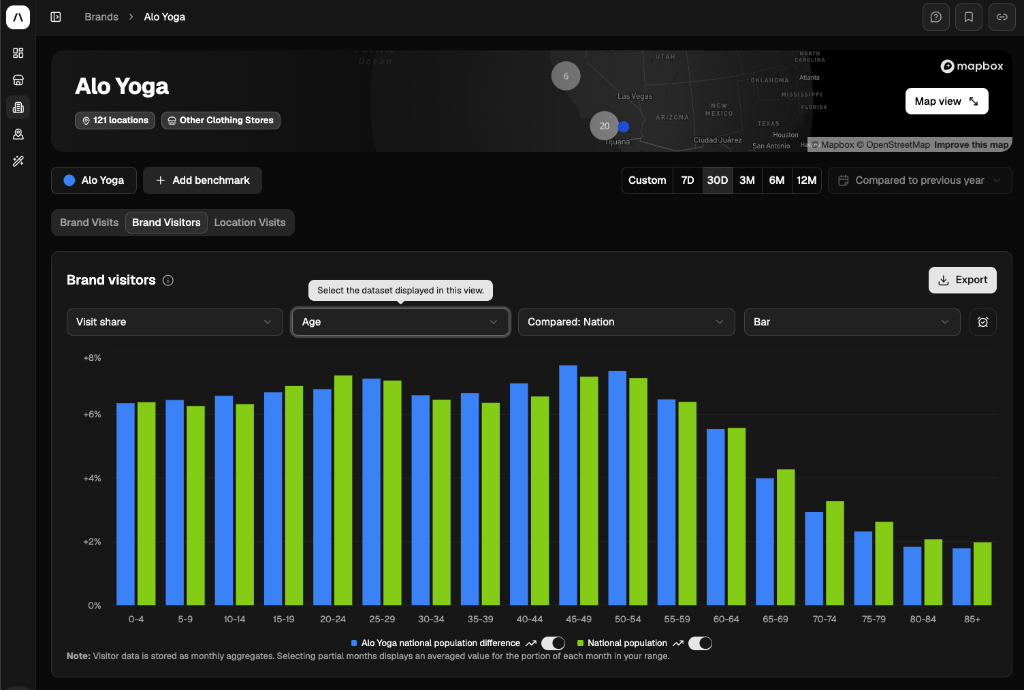Open the store icon in sidebar
The height and width of the screenshot is (690, 1024).
coord(18,80)
